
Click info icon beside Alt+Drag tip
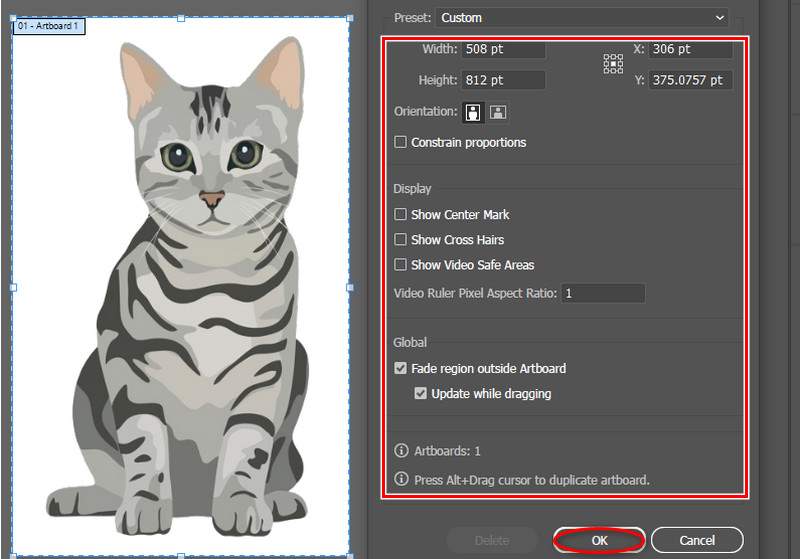coord(401,479)
